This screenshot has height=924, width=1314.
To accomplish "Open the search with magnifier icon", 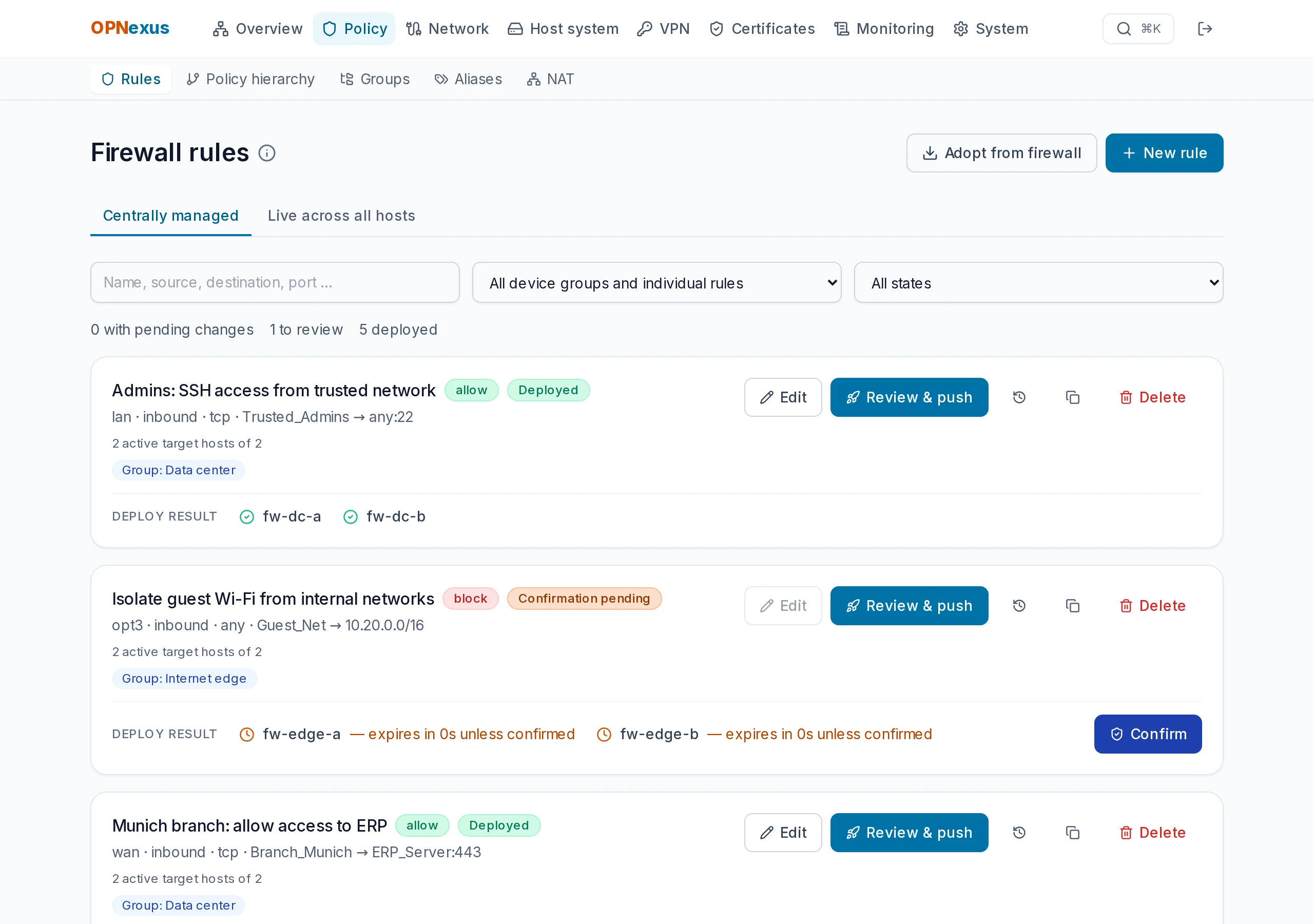I will pyautogui.click(x=1138, y=29).
